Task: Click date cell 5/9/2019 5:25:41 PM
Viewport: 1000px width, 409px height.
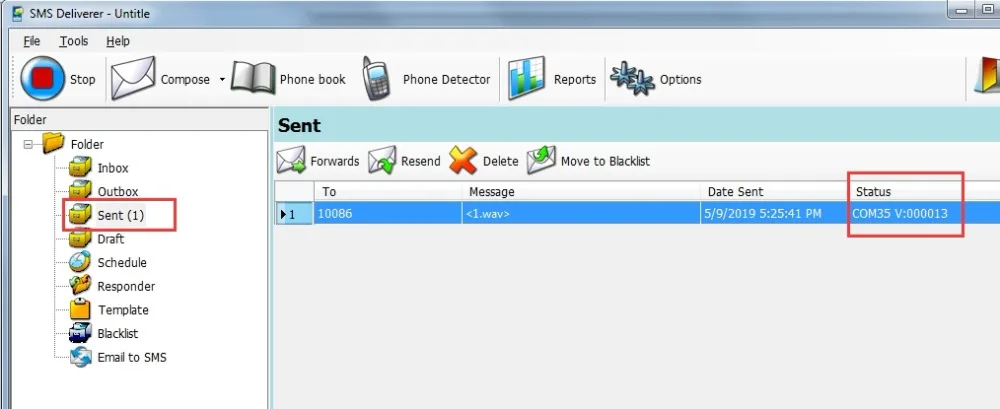Action: (x=775, y=214)
